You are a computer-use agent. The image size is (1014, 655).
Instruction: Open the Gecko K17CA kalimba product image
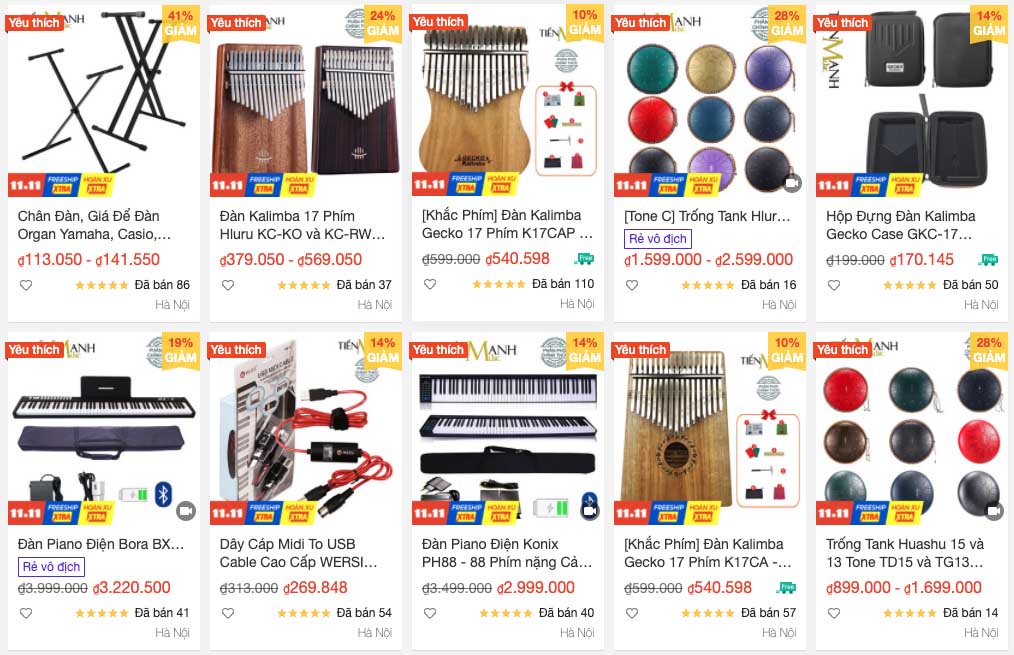(x=710, y=429)
